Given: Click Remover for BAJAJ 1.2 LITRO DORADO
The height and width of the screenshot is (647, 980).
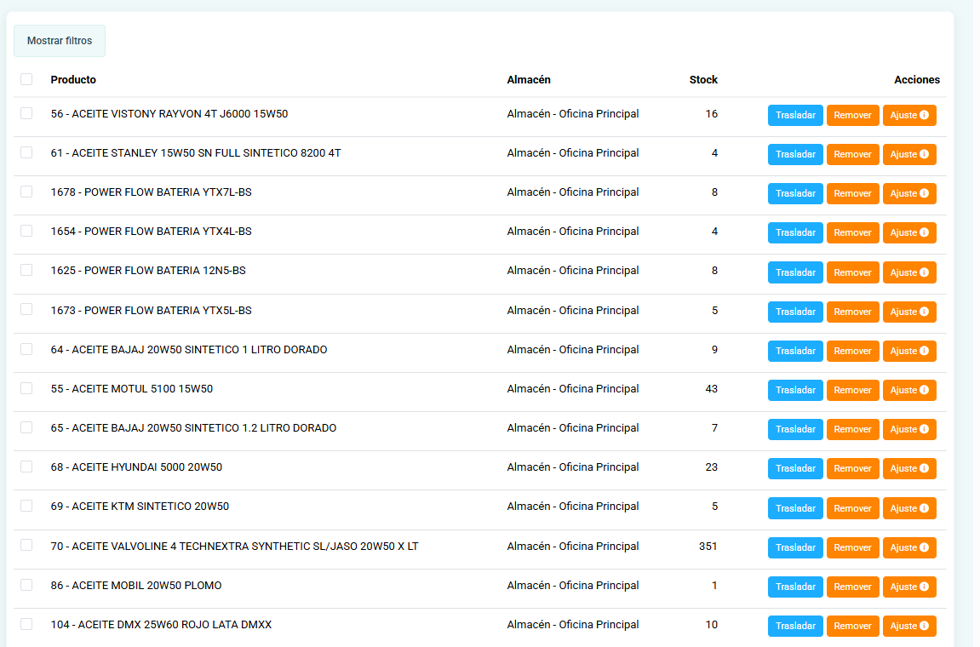Looking at the screenshot, I should 852,429.
